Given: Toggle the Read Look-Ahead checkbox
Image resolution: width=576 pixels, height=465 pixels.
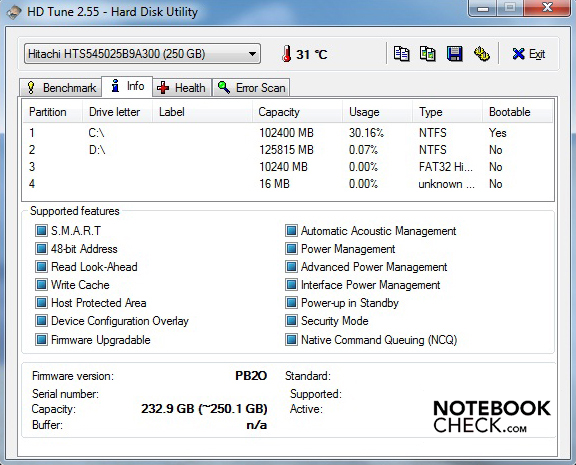Looking at the screenshot, I should tap(41, 267).
